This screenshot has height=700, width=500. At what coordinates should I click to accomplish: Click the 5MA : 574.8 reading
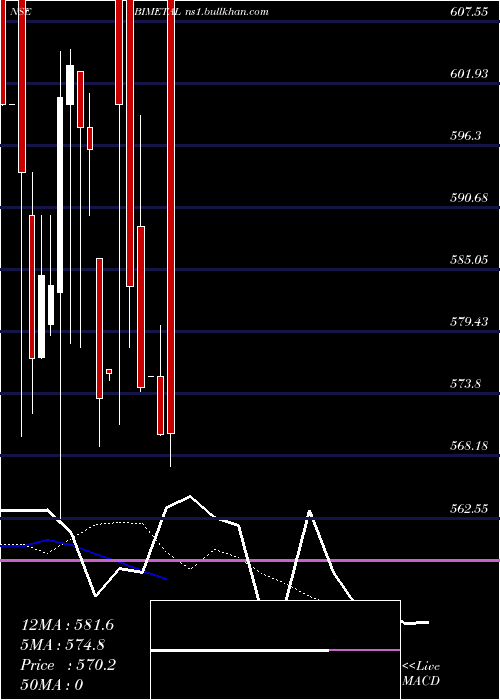point(63,645)
